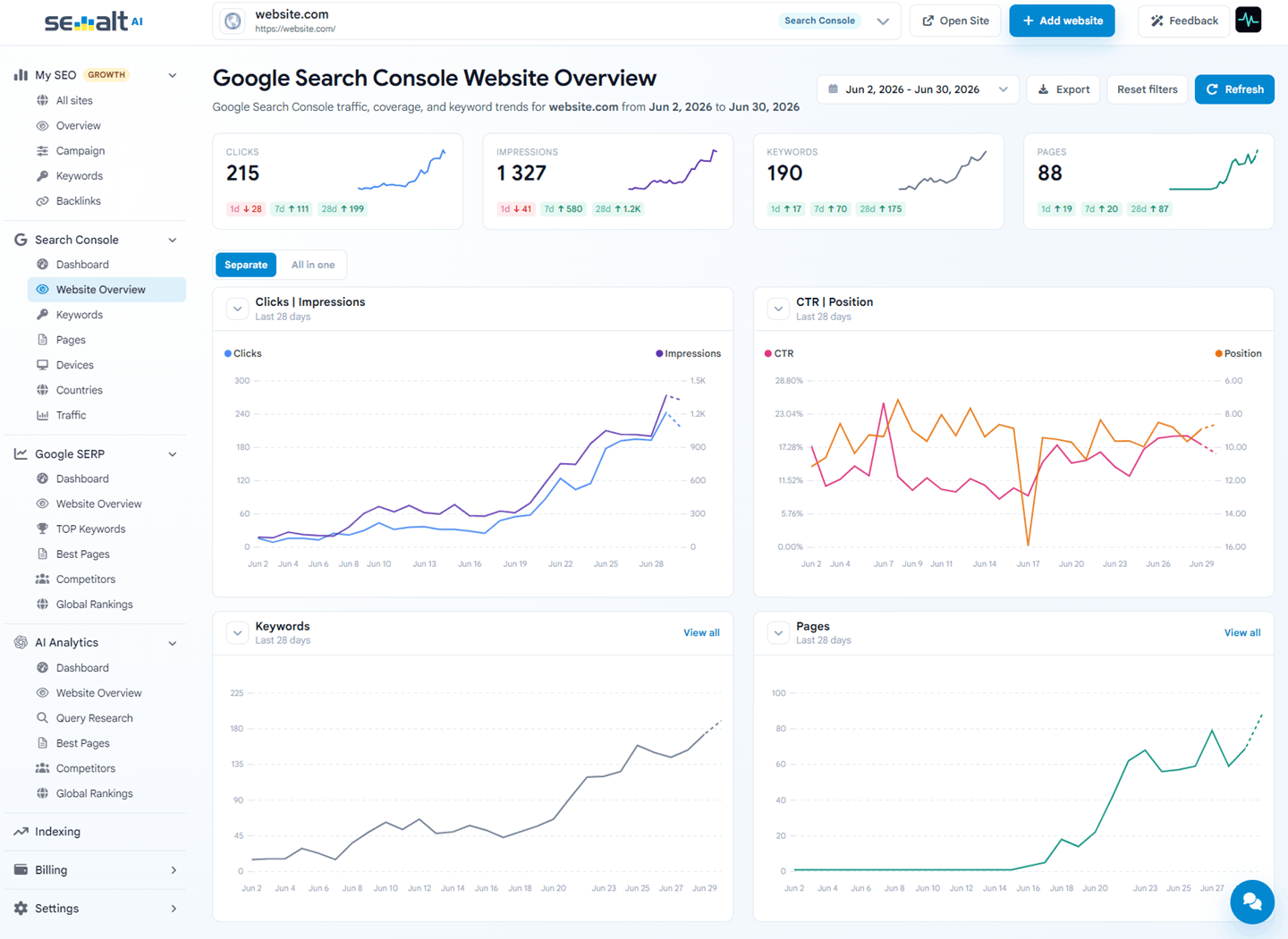The width and height of the screenshot is (1288, 939).
Task: Click the Campaign sliders icon
Action: (42, 150)
